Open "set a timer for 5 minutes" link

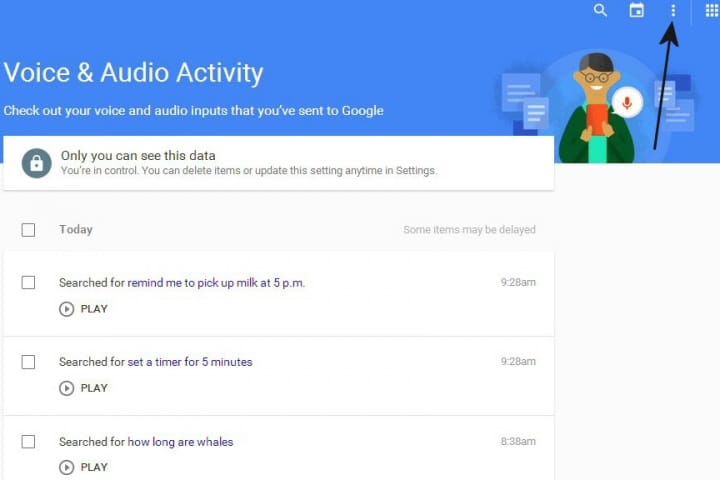[190, 362]
